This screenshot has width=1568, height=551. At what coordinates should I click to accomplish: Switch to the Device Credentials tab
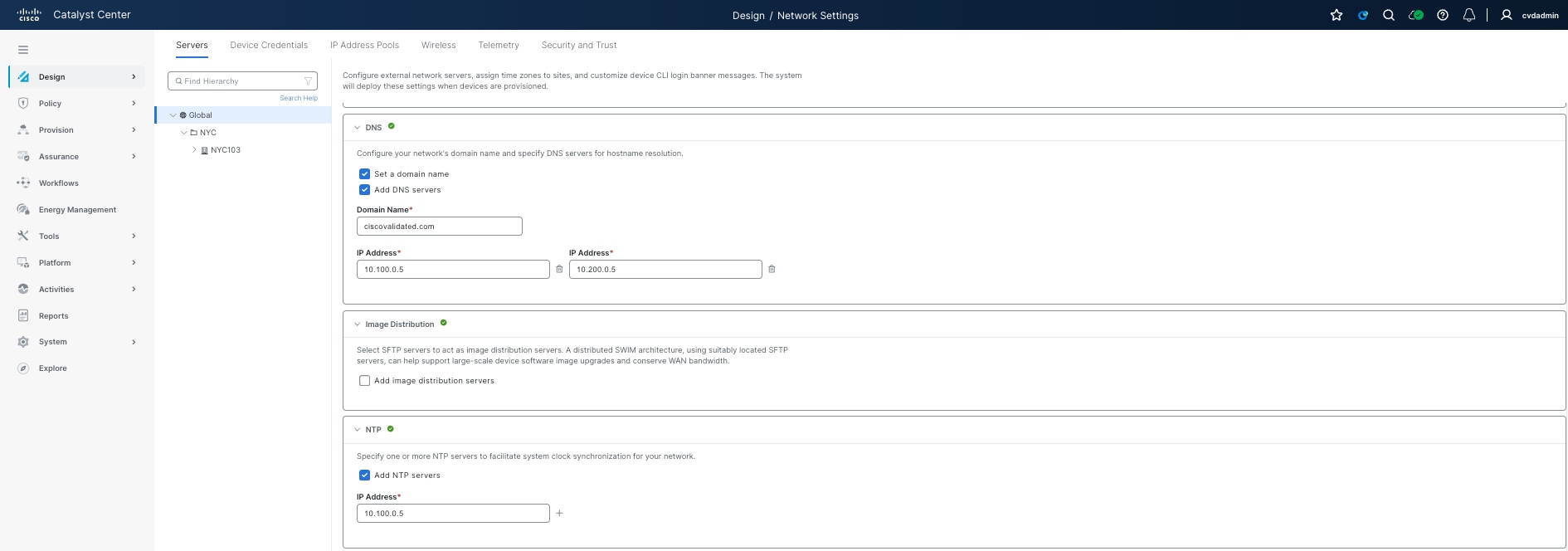[x=269, y=45]
